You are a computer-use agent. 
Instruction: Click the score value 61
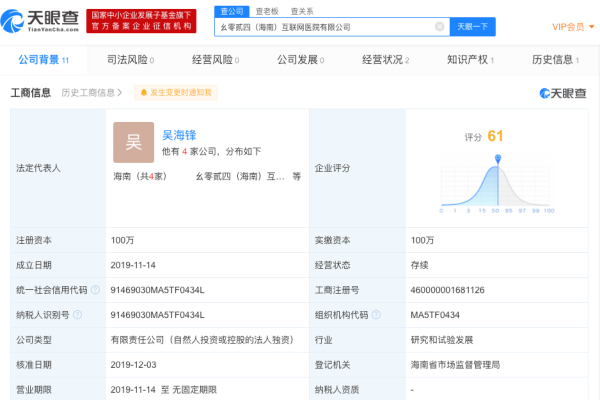coord(495,136)
